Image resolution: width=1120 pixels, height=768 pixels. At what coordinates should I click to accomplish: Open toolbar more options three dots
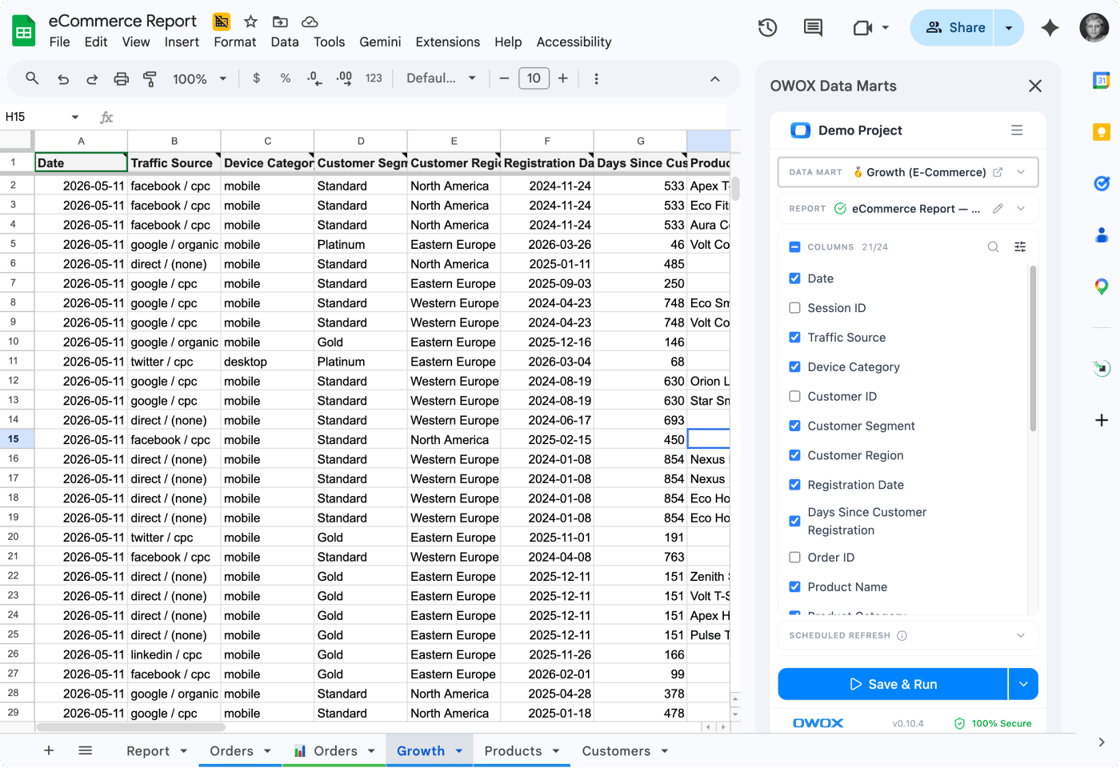tap(596, 79)
